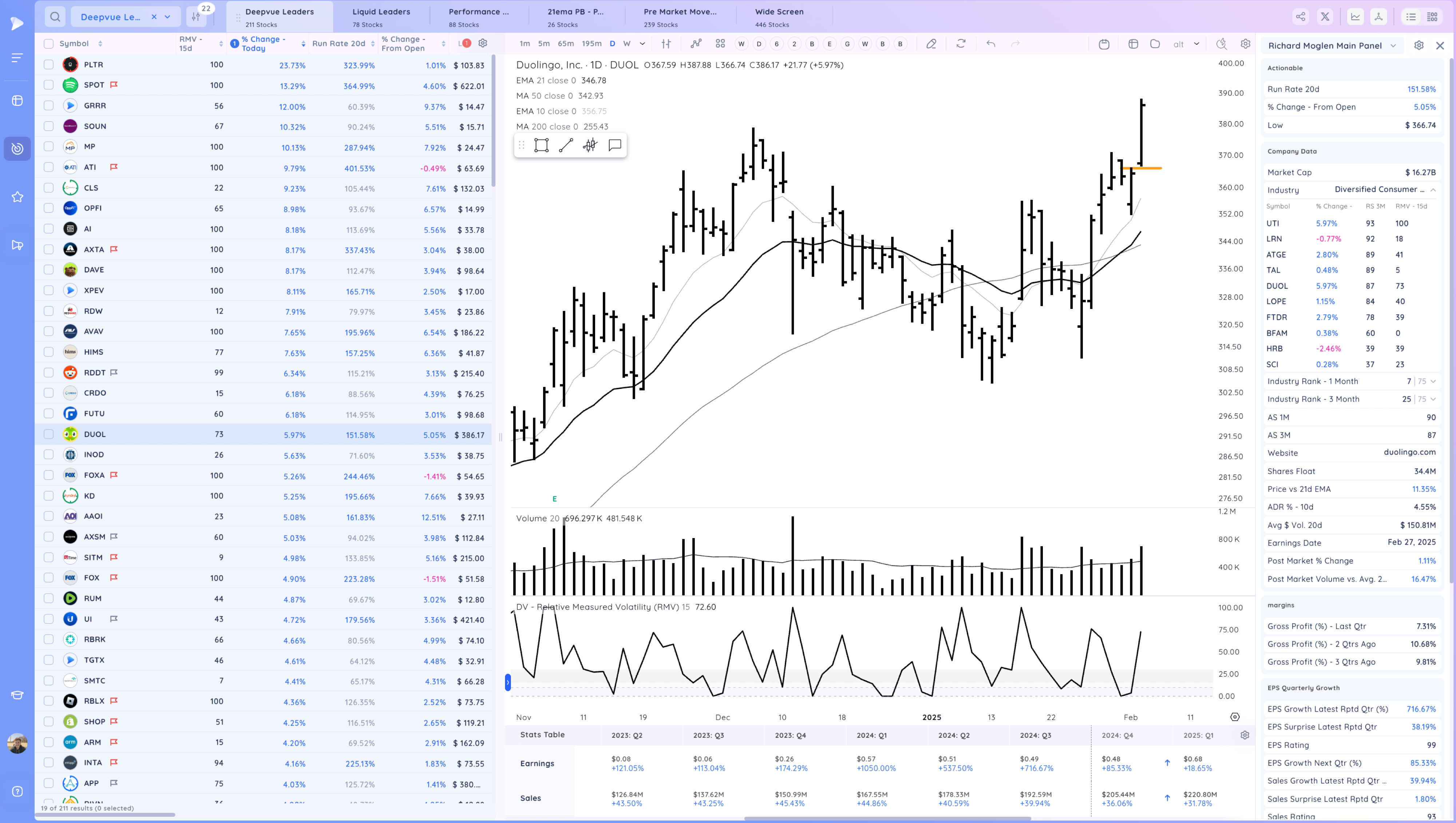Open the timeframe dropdown arrow after W
Screen dimensions: 1456x823
click(x=642, y=44)
